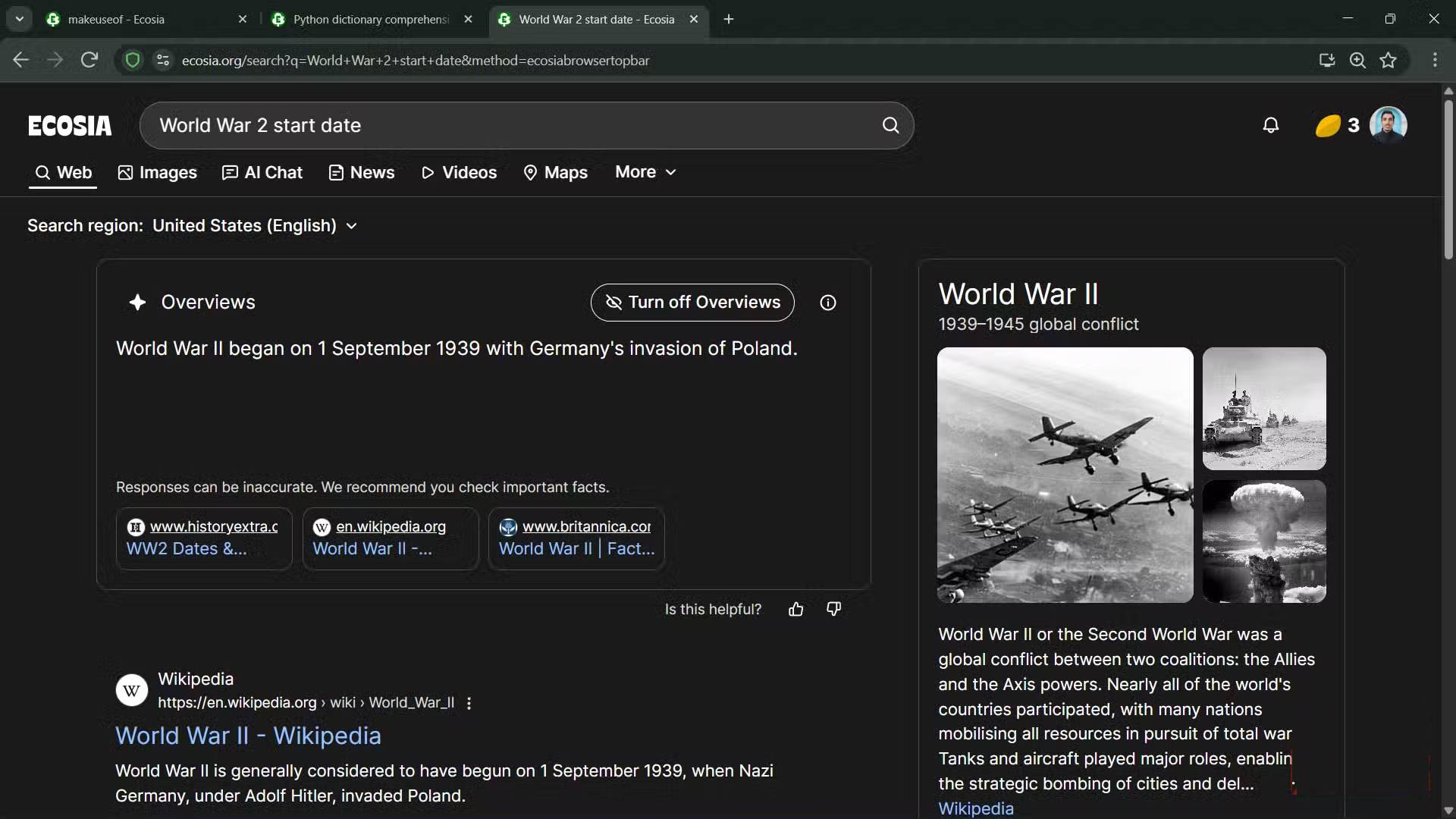Open the user profile avatar

pyautogui.click(x=1388, y=124)
